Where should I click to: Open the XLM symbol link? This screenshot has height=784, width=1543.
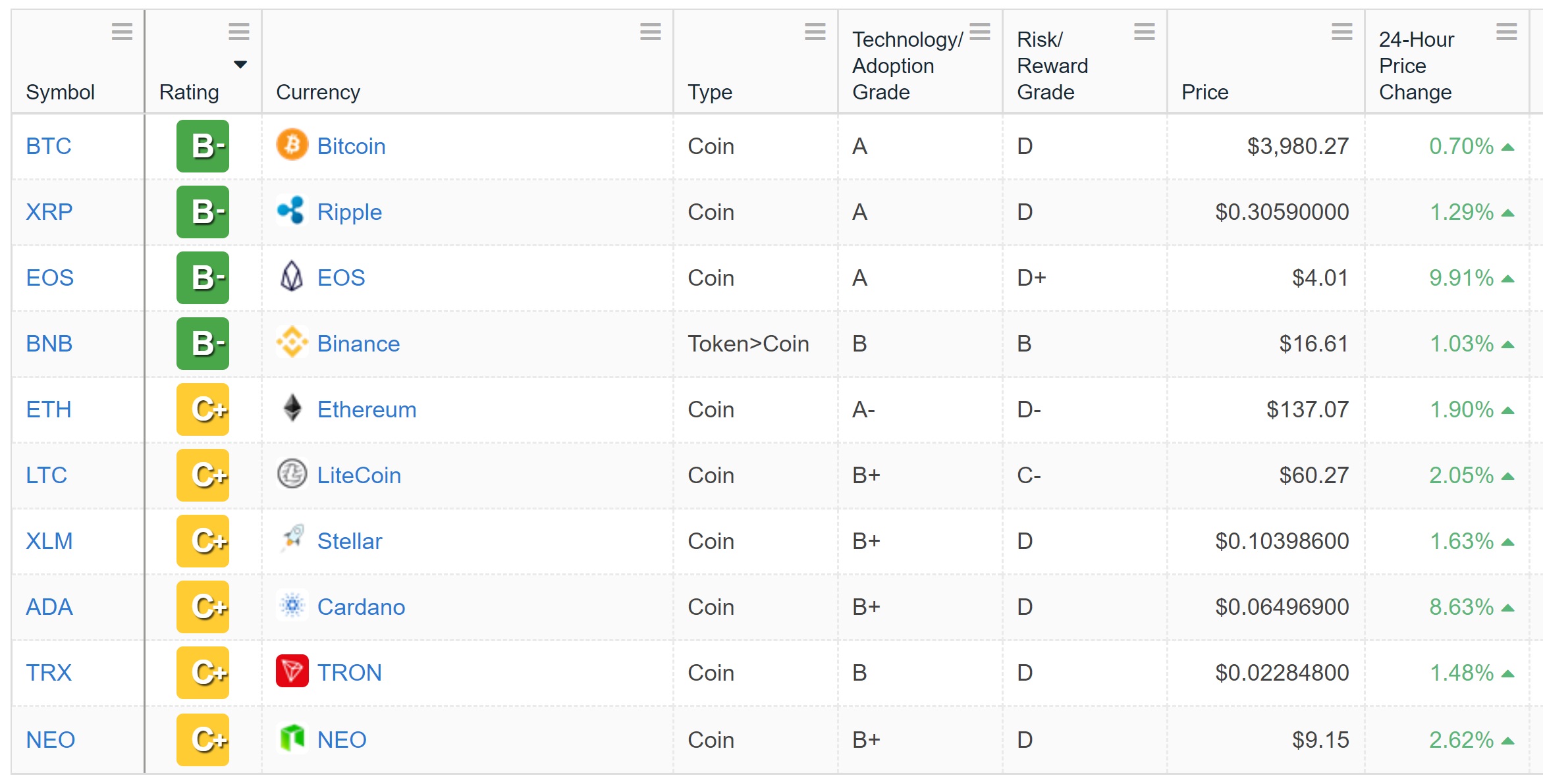(x=49, y=541)
